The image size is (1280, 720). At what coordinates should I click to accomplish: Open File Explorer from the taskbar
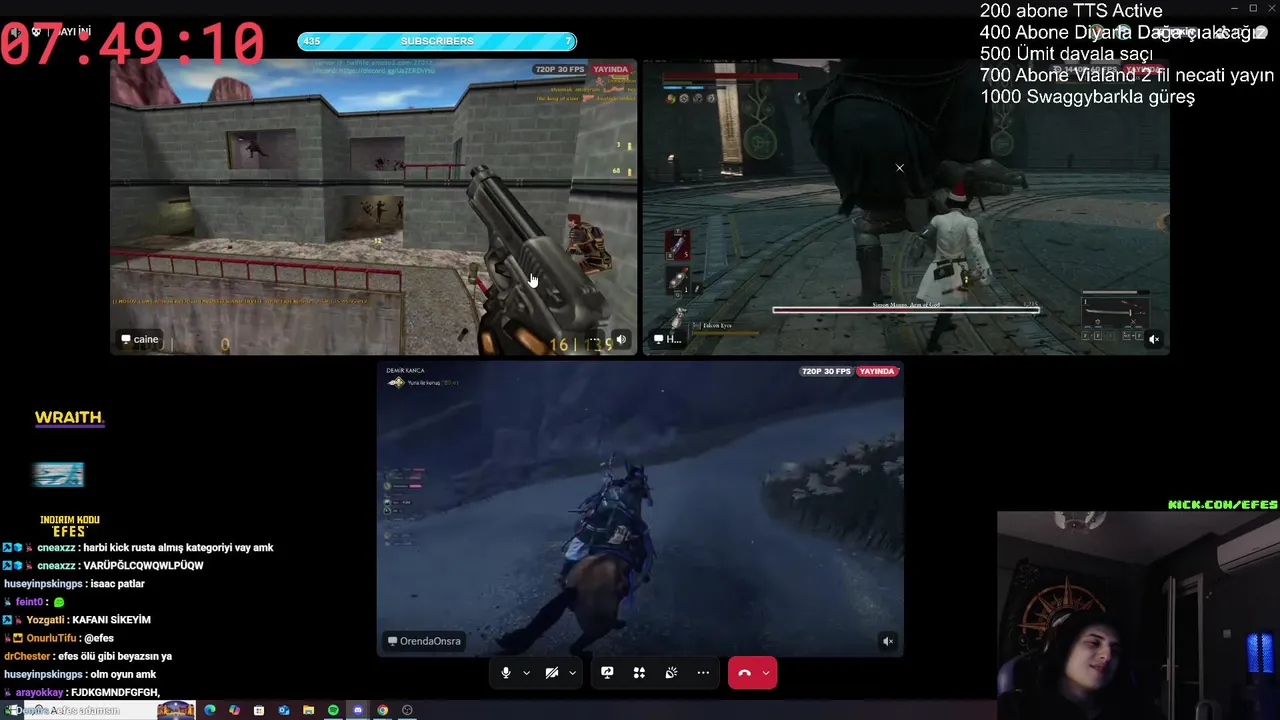point(309,710)
